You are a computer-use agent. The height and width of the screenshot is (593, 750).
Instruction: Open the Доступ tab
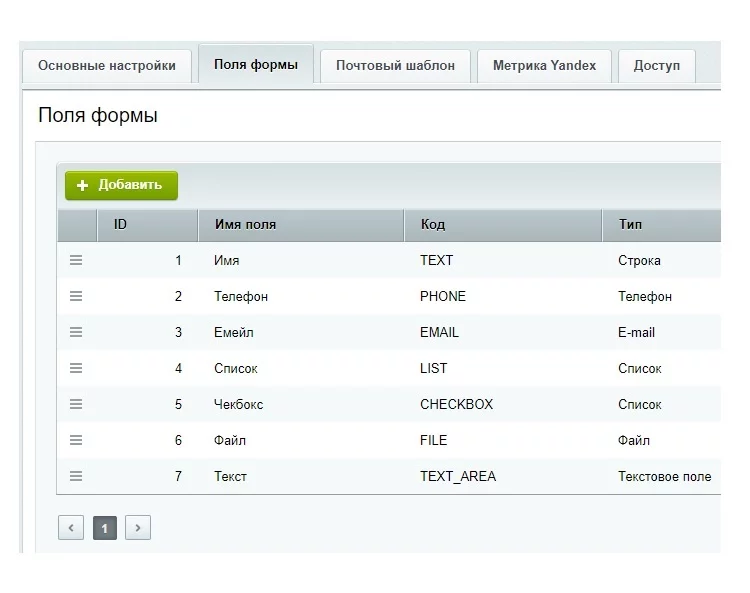(656, 66)
